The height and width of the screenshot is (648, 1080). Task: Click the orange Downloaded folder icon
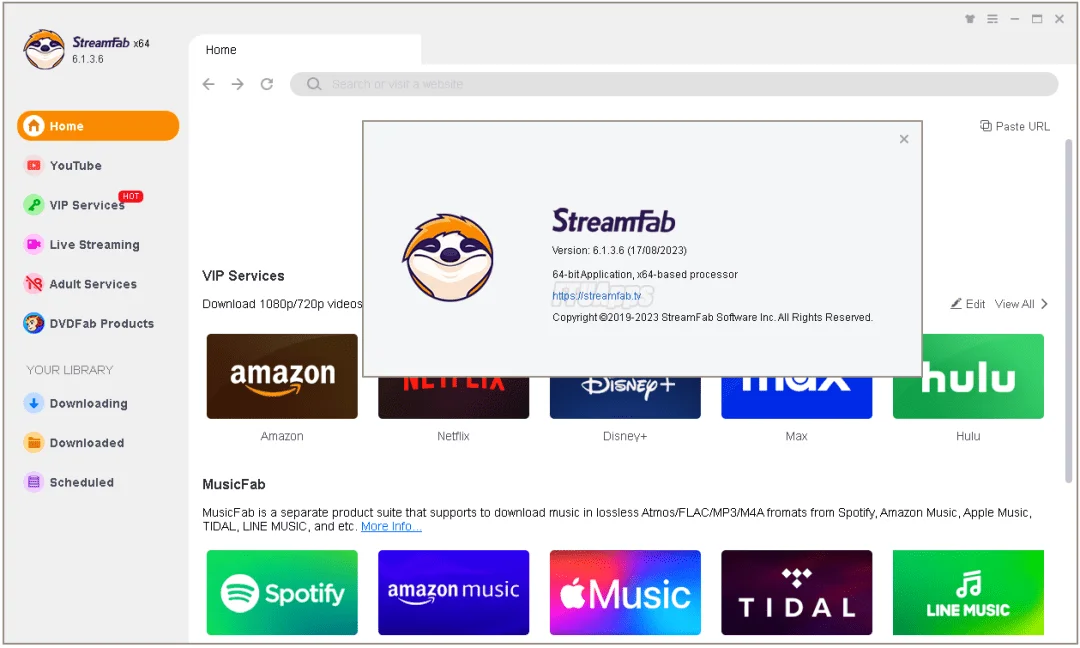[34, 443]
